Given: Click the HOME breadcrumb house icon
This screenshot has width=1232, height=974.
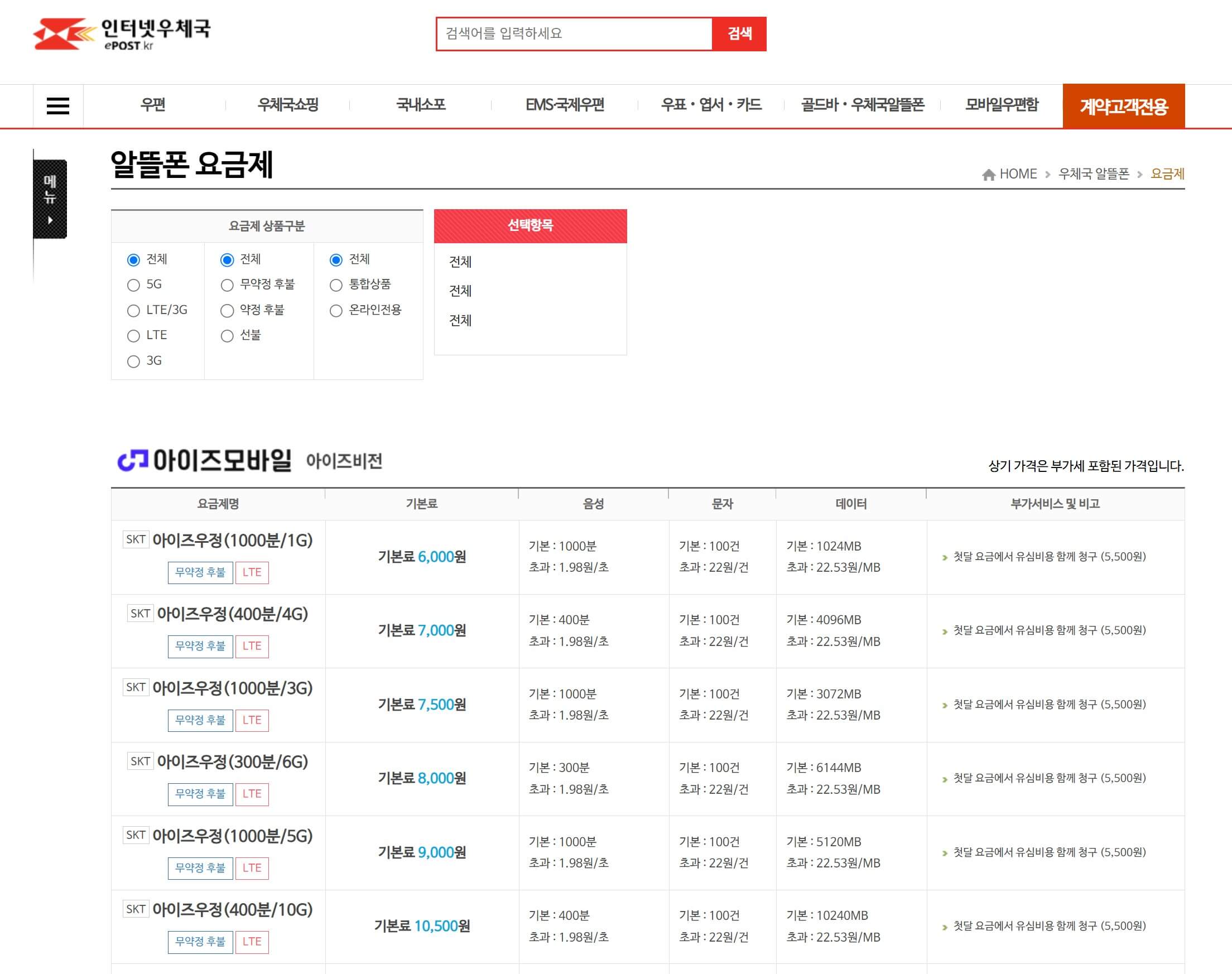Looking at the screenshot, I should (989, 175).
